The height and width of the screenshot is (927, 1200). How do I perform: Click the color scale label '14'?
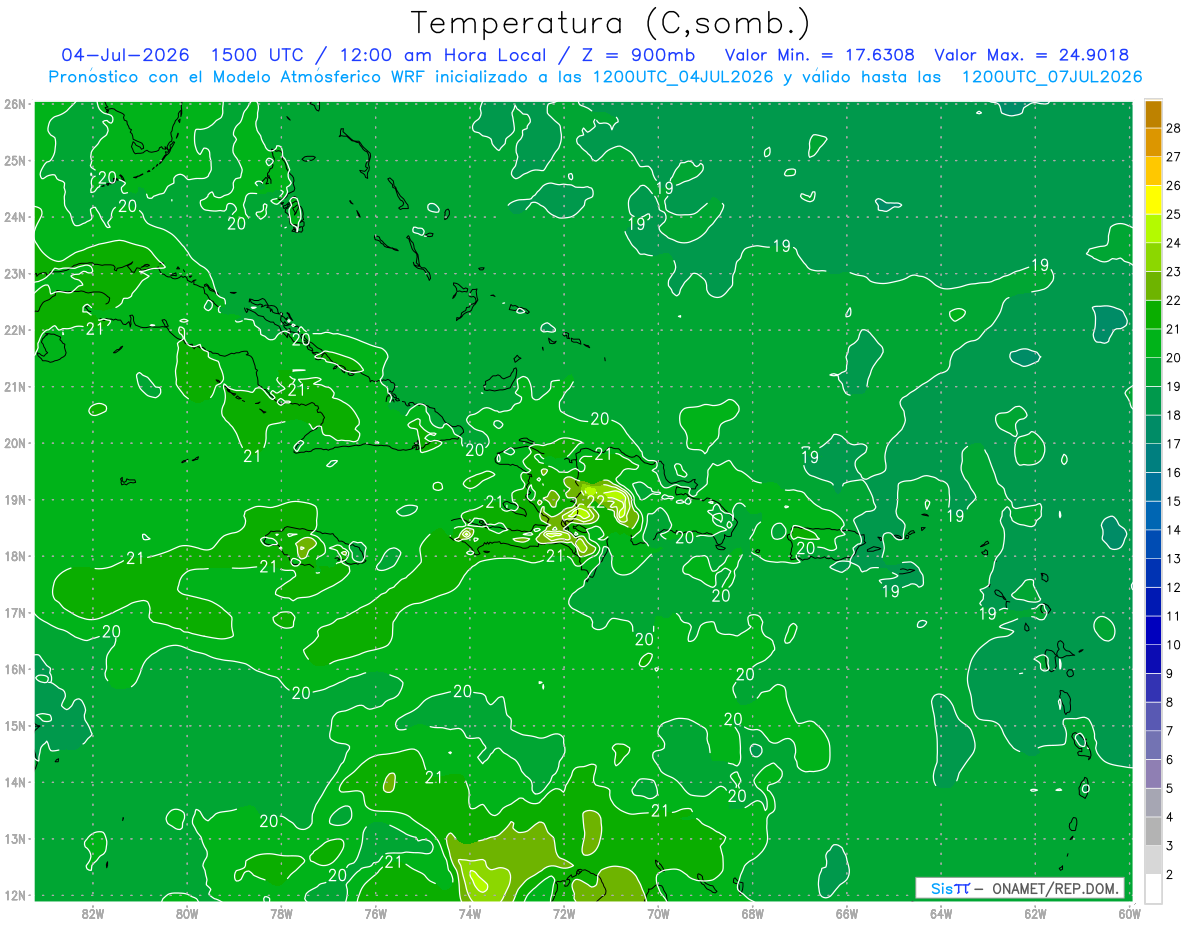click(x=1175, y=530)
